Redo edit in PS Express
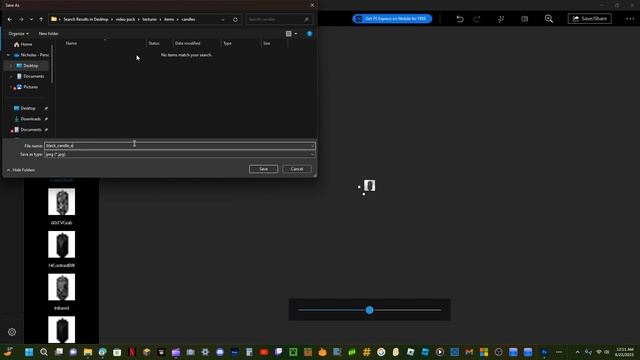Viewport: 640px width, 360px height. tap(477, 19)
